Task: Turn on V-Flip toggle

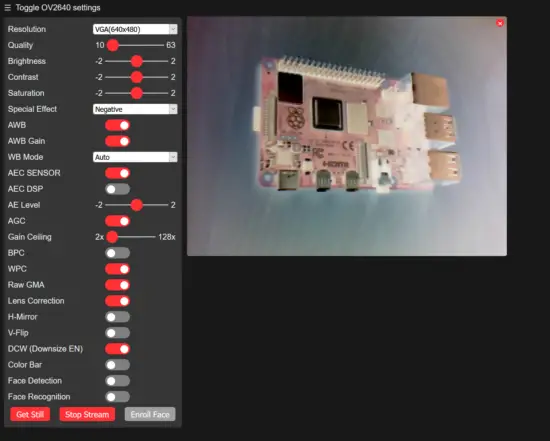Action: [118, 333]
